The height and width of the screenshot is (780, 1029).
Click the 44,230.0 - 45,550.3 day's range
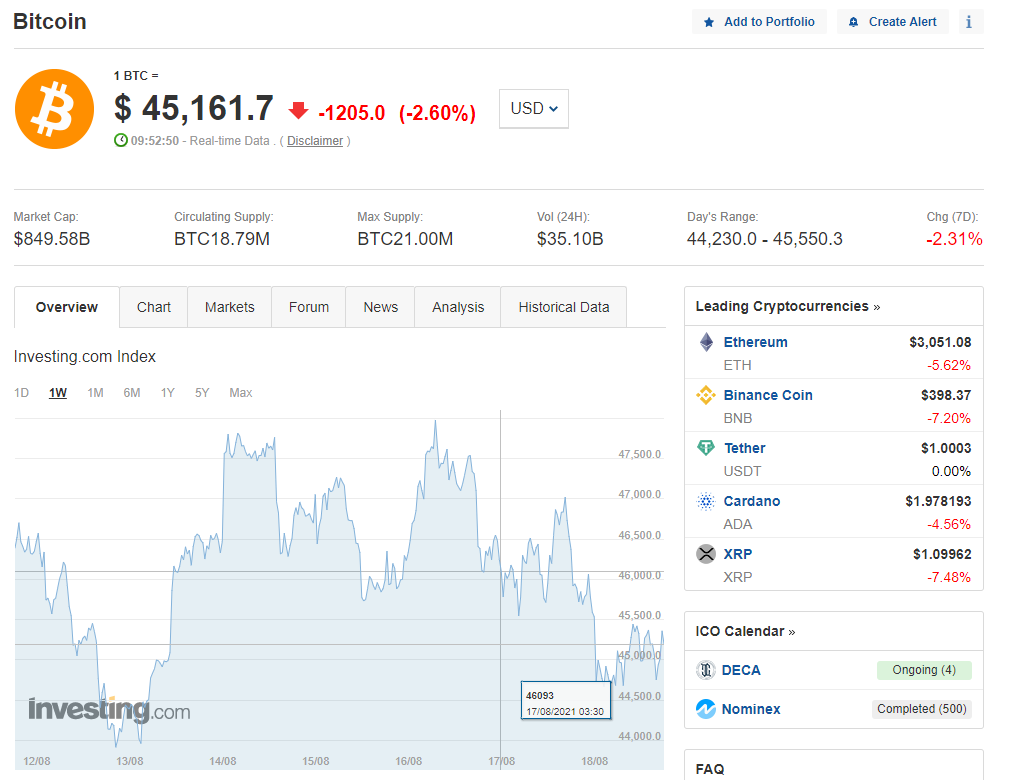click(x=765, y=239)
